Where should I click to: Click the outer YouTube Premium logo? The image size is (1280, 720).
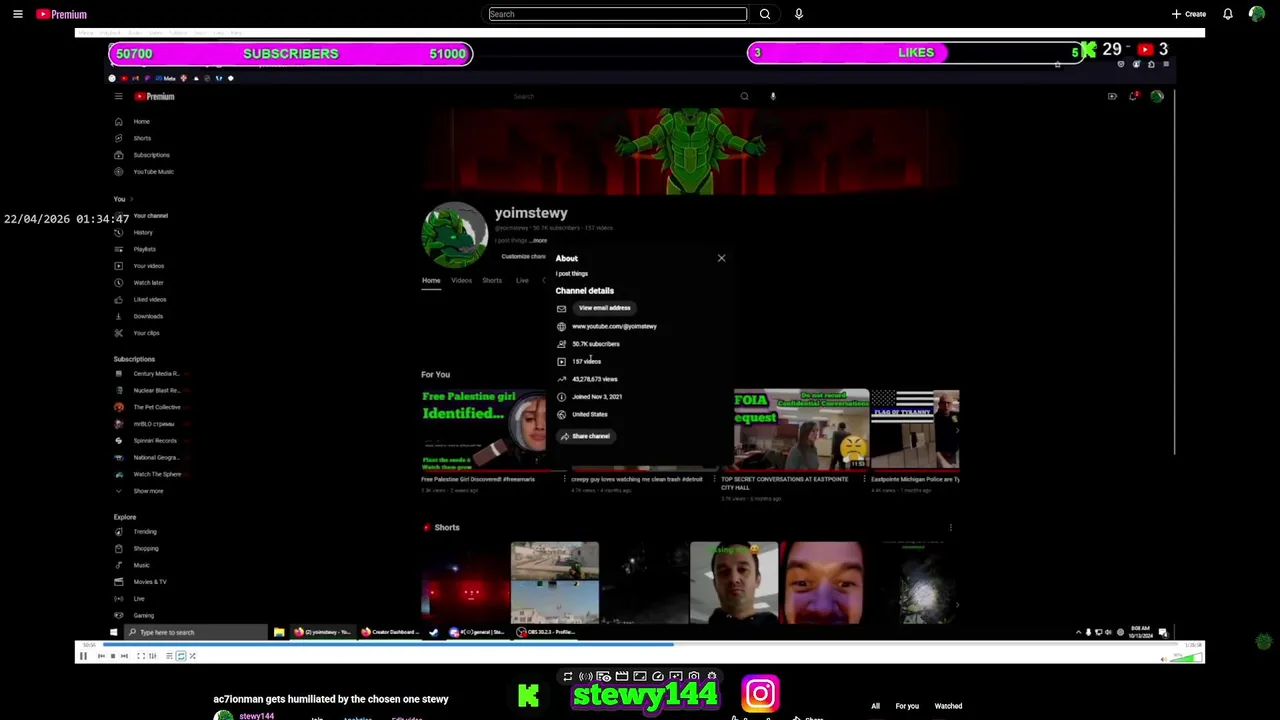coord(61,14)
